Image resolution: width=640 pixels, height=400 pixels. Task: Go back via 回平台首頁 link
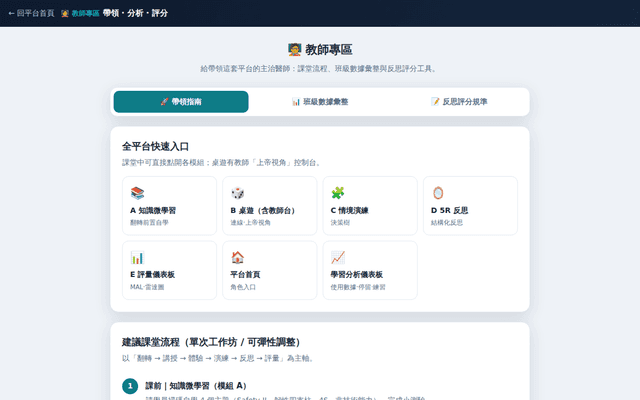tap(31, 13)
